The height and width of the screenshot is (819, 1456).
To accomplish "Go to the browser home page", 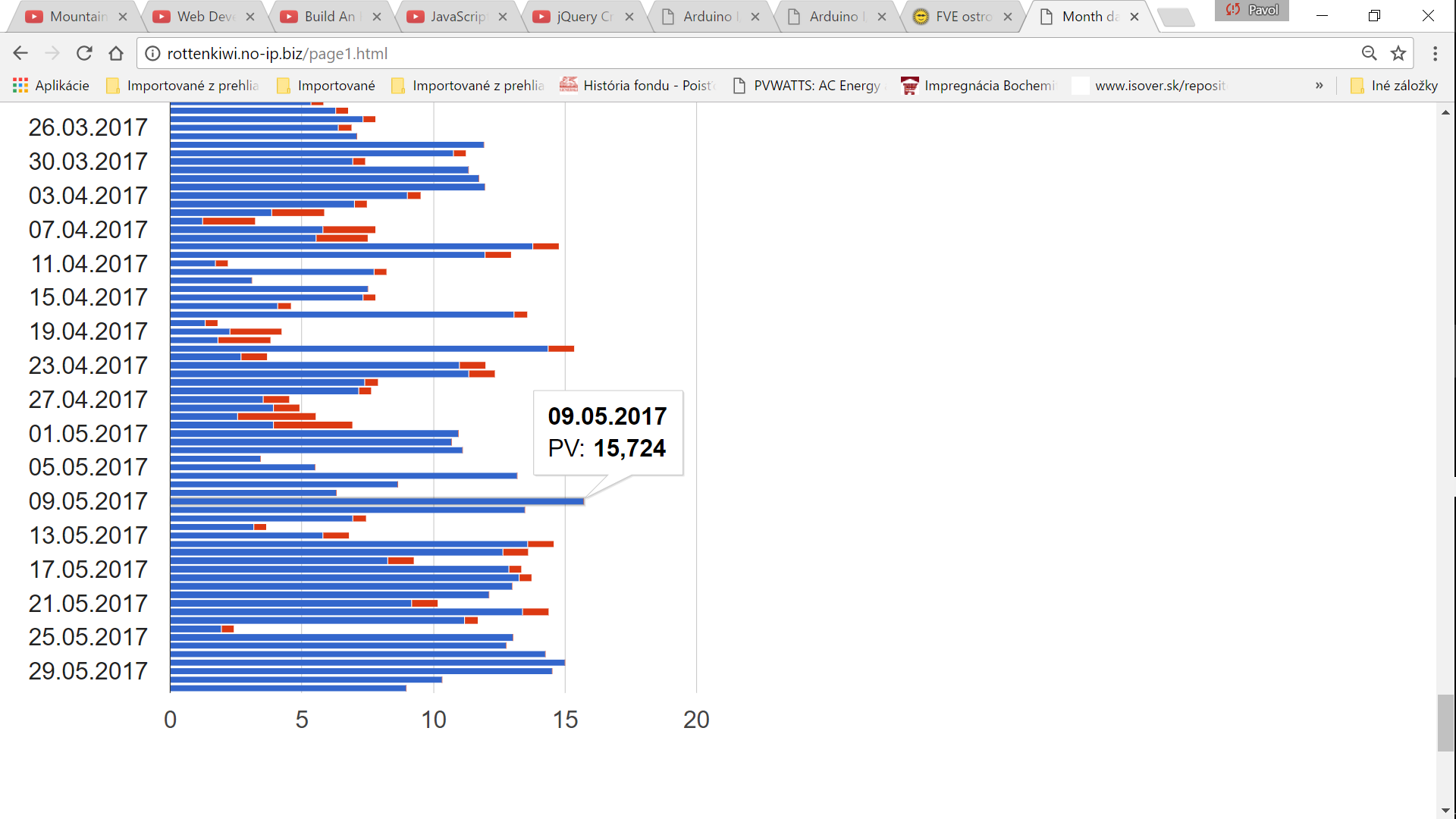I will click(116, 53).
